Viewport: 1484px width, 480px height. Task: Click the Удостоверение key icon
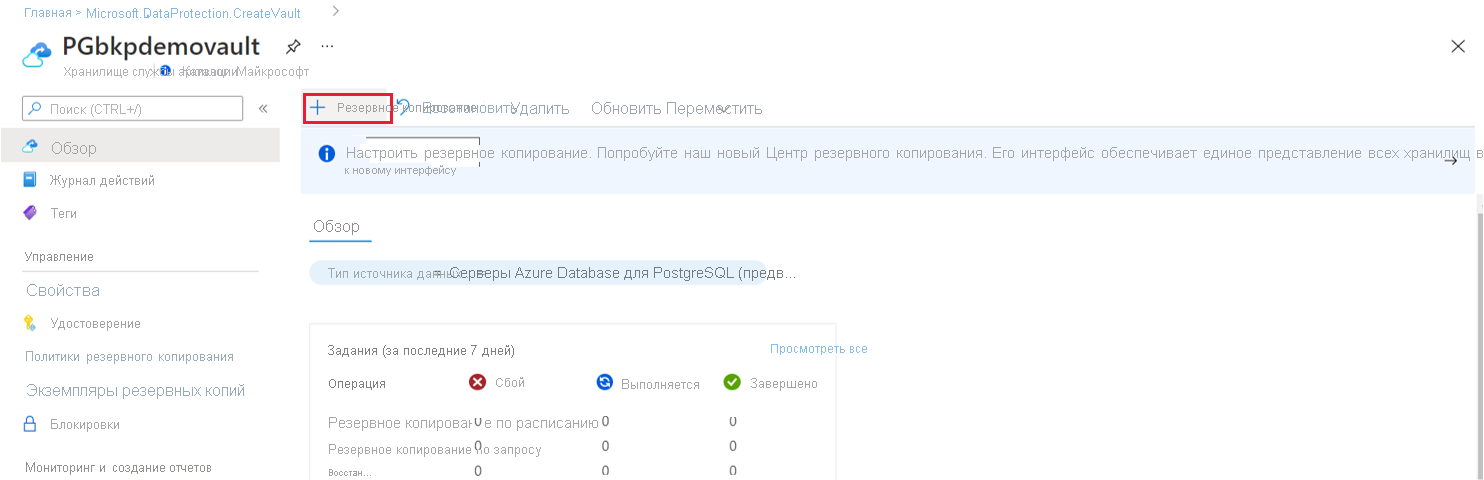(30, 323)
